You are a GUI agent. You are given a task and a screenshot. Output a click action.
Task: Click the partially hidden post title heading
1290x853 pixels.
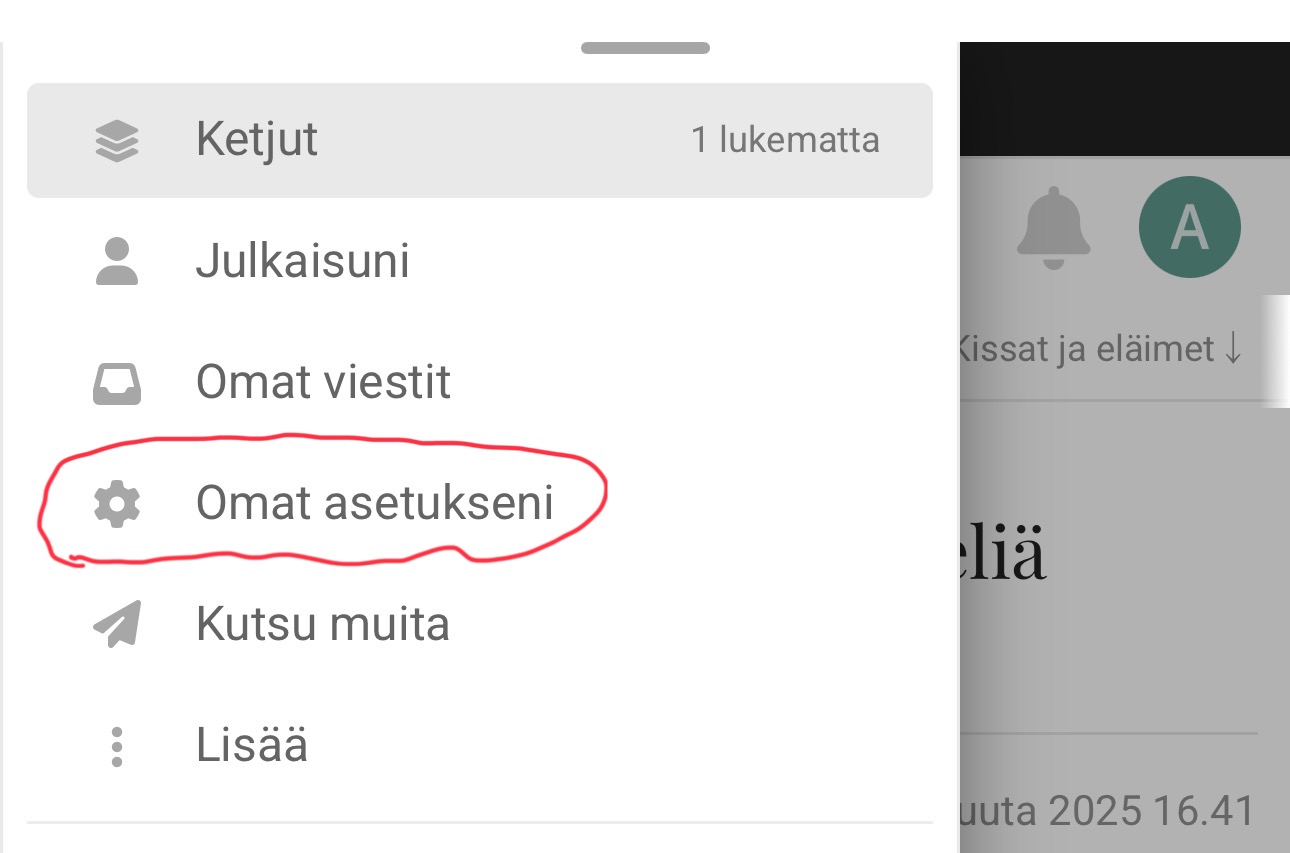click(x=1004, y=556)
